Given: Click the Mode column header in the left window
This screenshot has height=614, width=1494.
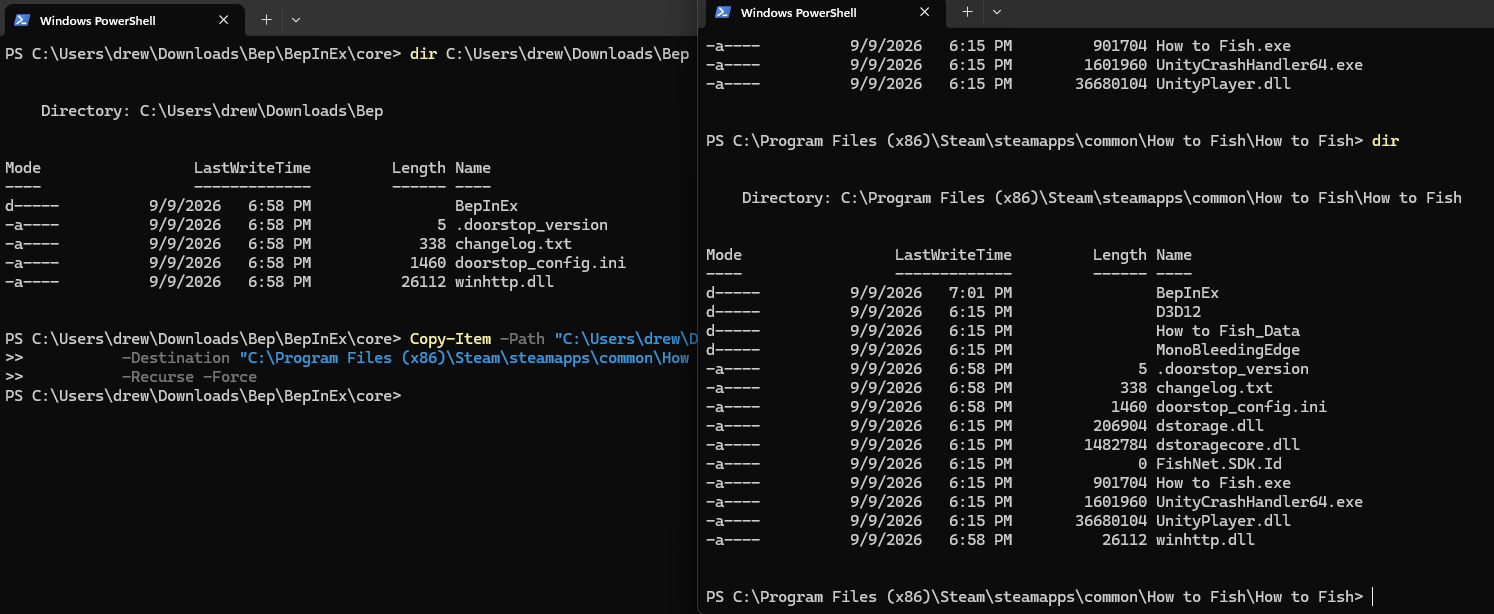Looking at the screenshot, I should click(x=23, y=168).
